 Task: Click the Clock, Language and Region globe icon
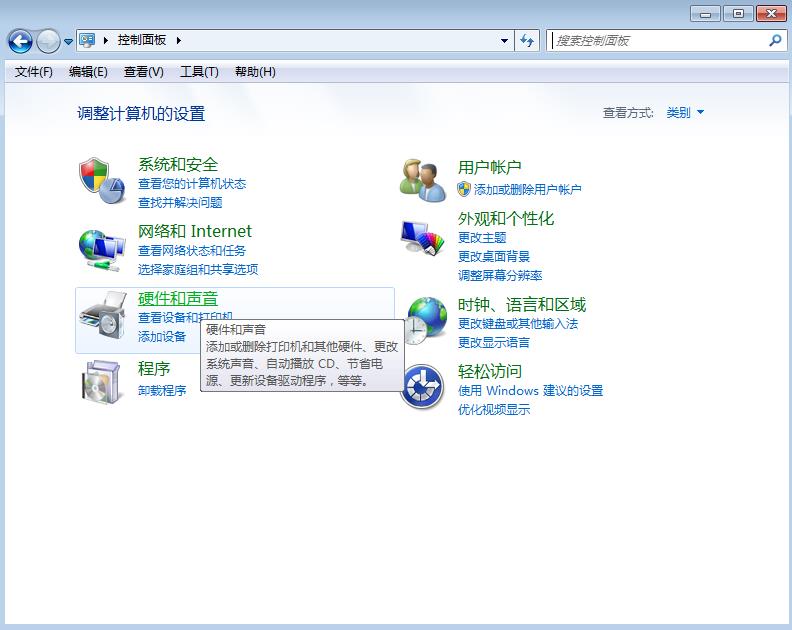click(x=427, y=320)
